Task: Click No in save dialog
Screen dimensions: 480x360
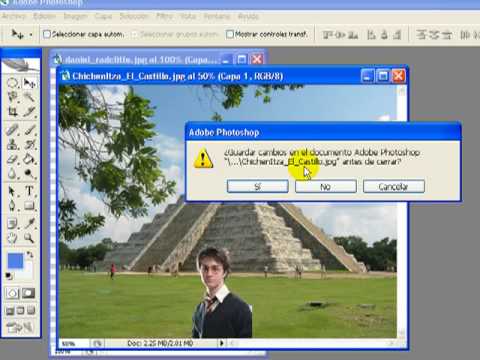Action: tap(326, 186)
